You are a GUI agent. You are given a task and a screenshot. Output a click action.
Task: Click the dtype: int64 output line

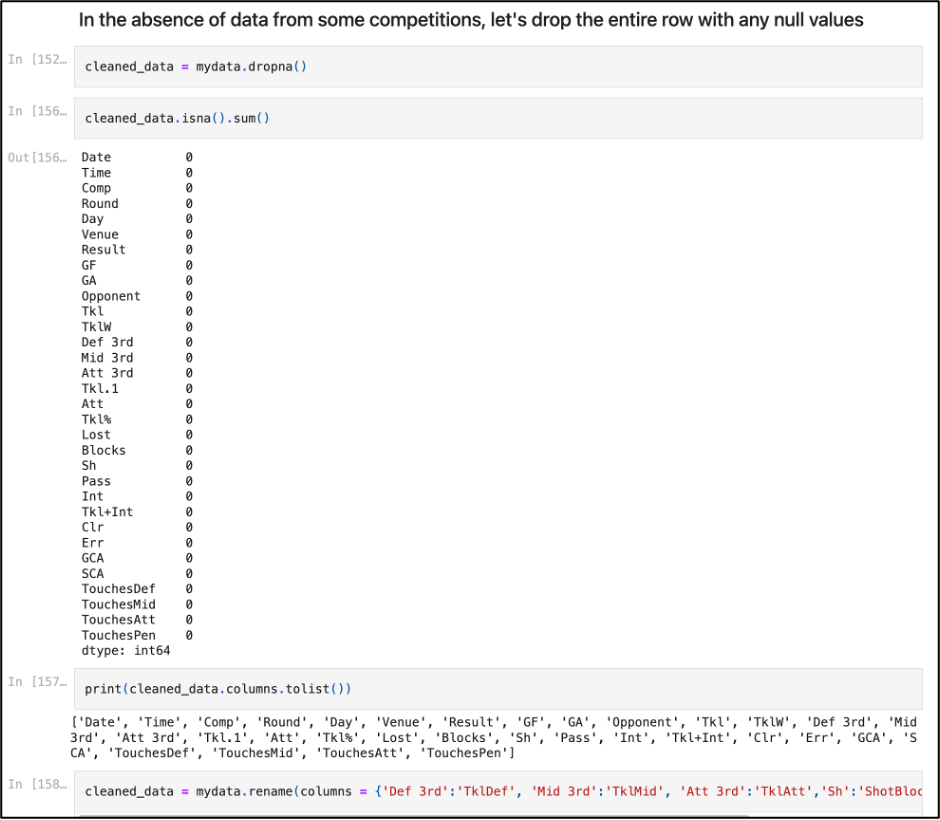pyautogui.click(x=126, y=651)
